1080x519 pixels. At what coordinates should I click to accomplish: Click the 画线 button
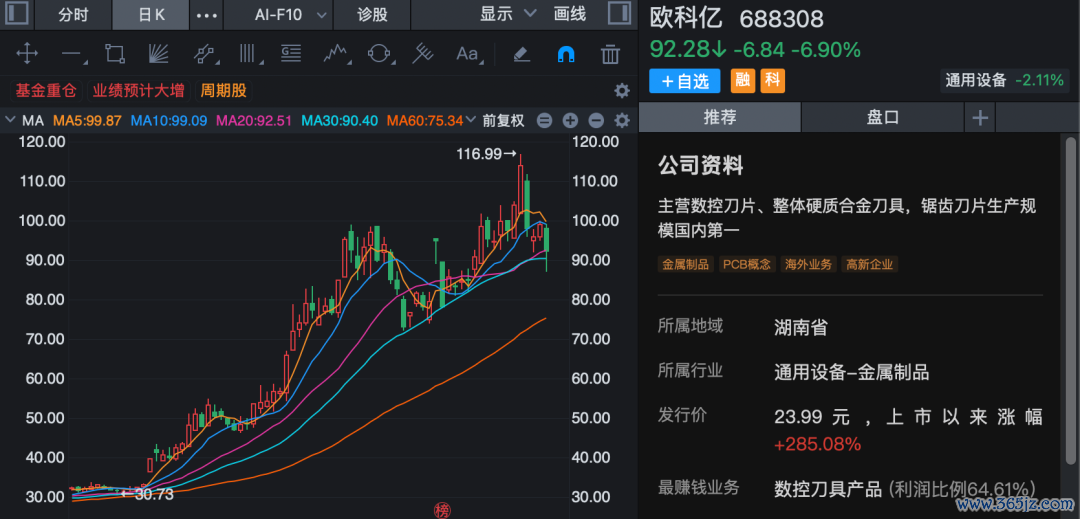570,14
